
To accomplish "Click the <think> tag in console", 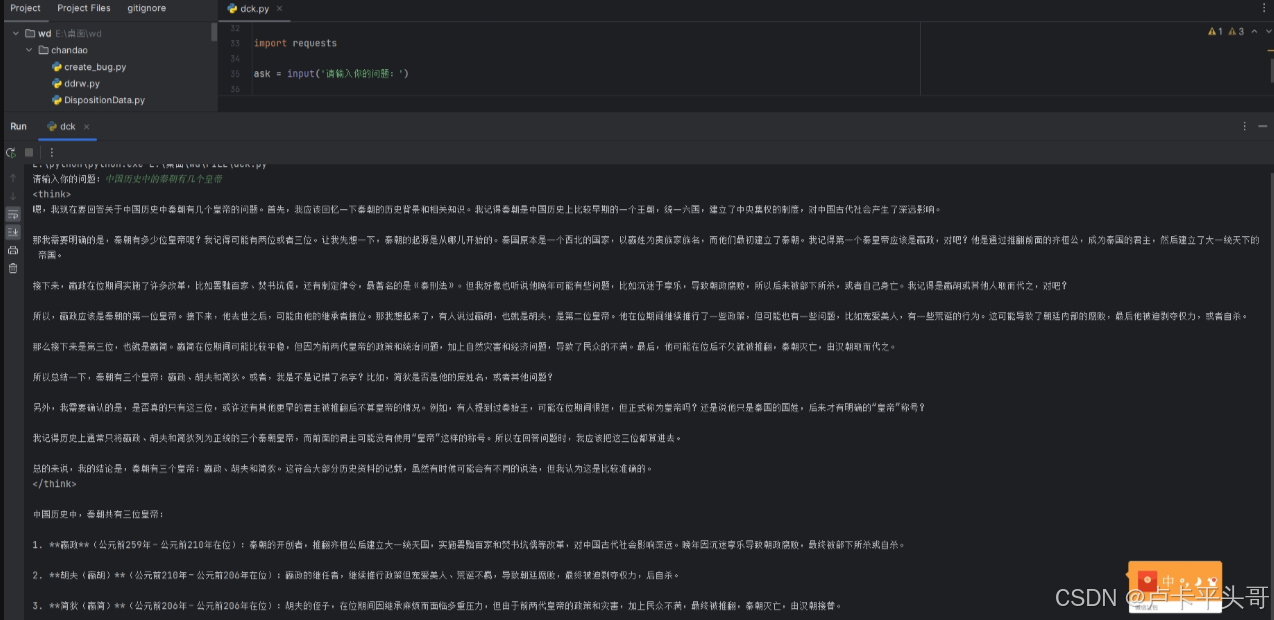I will coord(51,194).
